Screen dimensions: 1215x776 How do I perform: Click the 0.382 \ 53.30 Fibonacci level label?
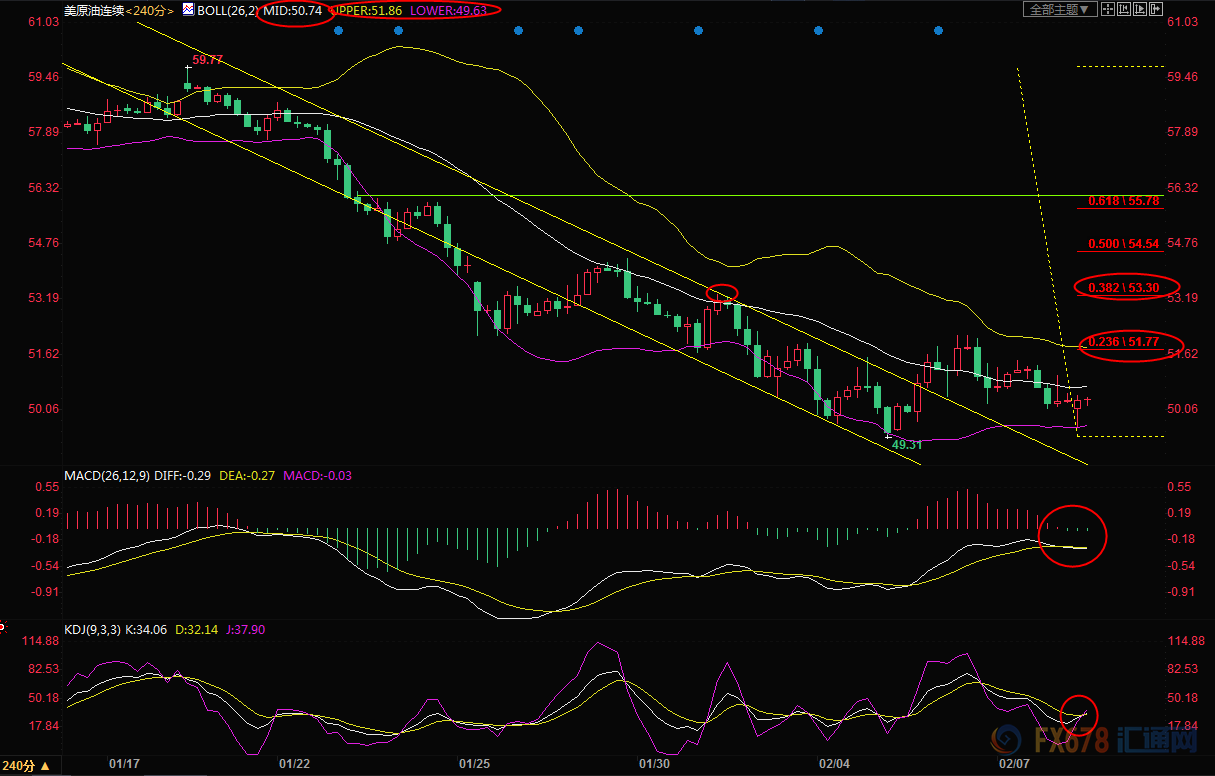(x=1124, y=287)
